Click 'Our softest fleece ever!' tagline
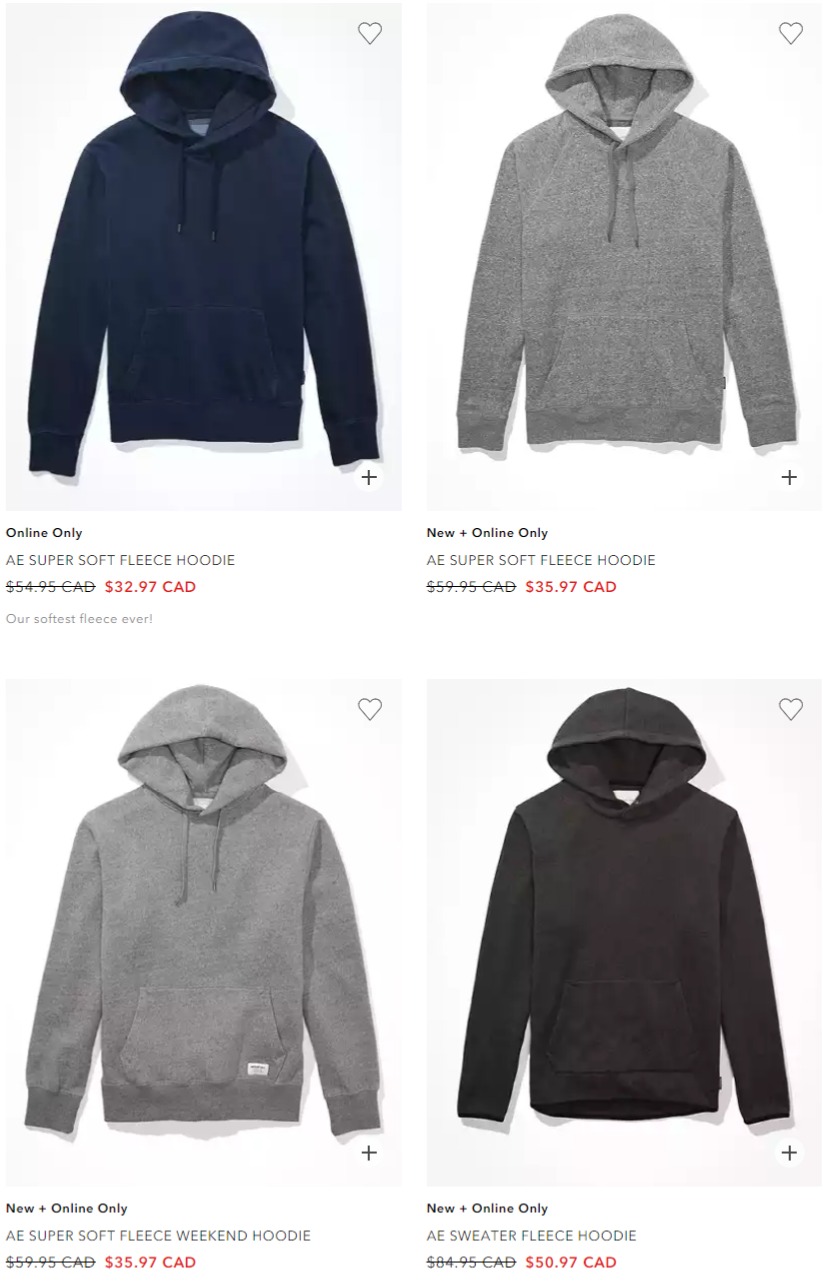Screen dimensions: 823x1282 (79, 619)
